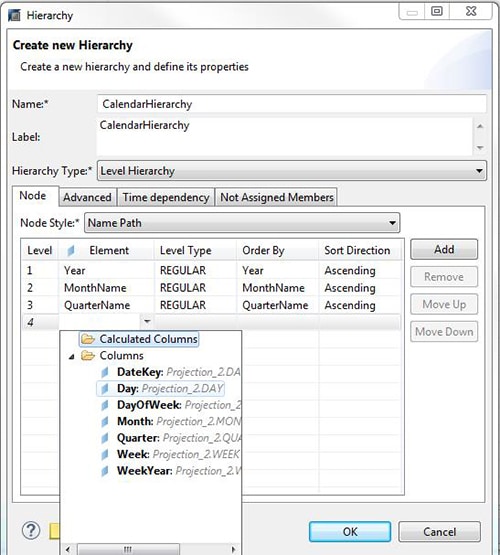Click the MonthName element cell
500x555 pixels.
coord(106,288)
